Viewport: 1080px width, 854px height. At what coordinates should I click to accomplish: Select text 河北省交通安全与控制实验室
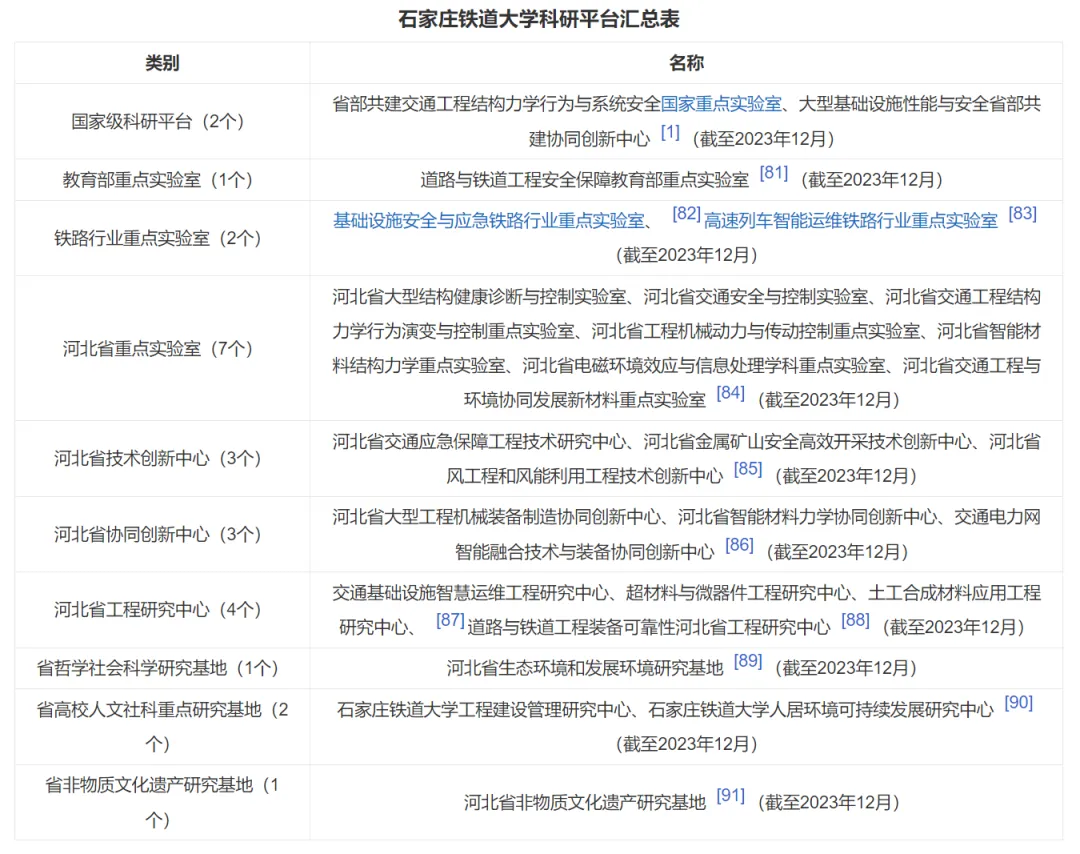click(x=756, y=297)
